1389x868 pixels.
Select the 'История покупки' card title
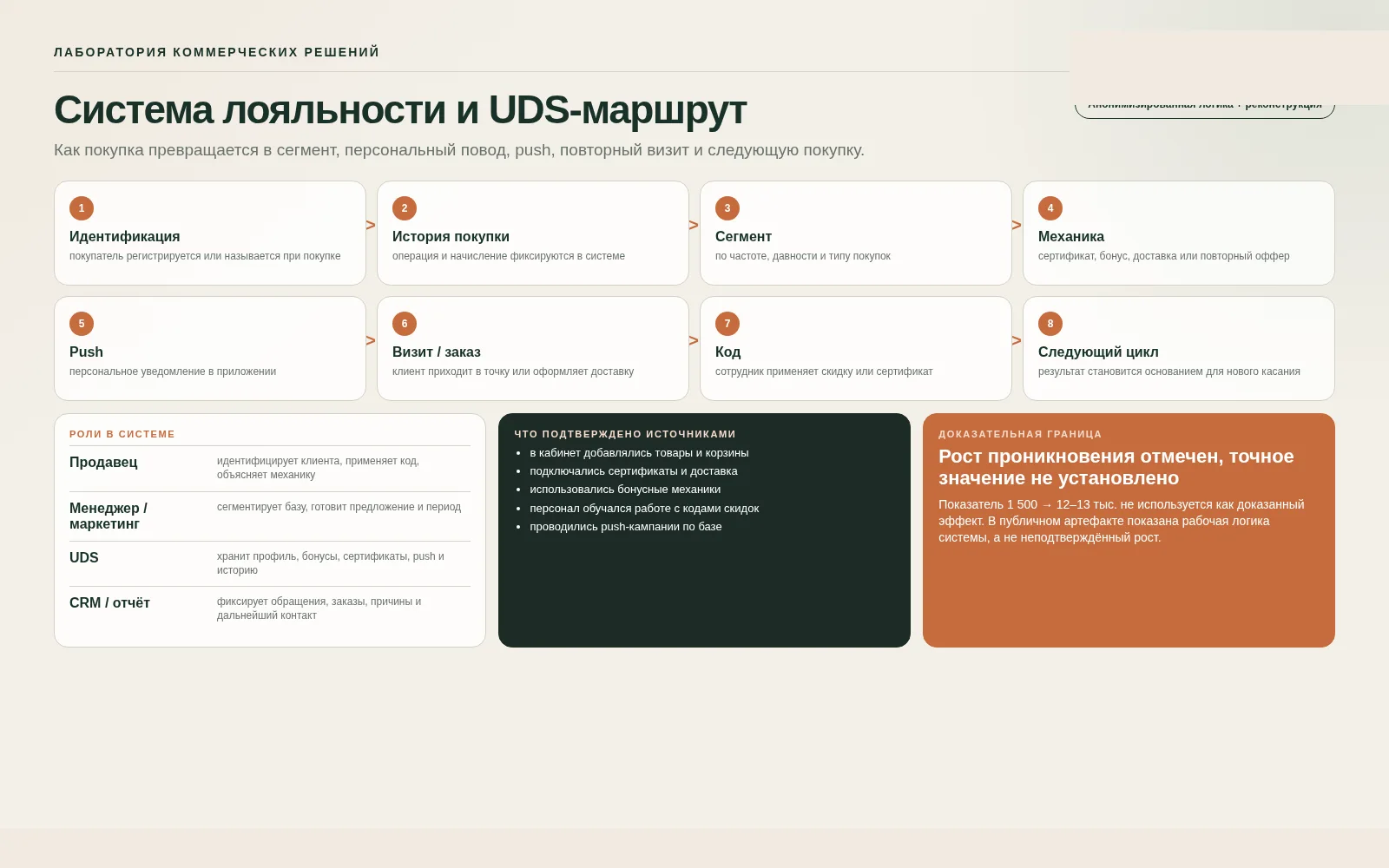click(x=451, y=237)
